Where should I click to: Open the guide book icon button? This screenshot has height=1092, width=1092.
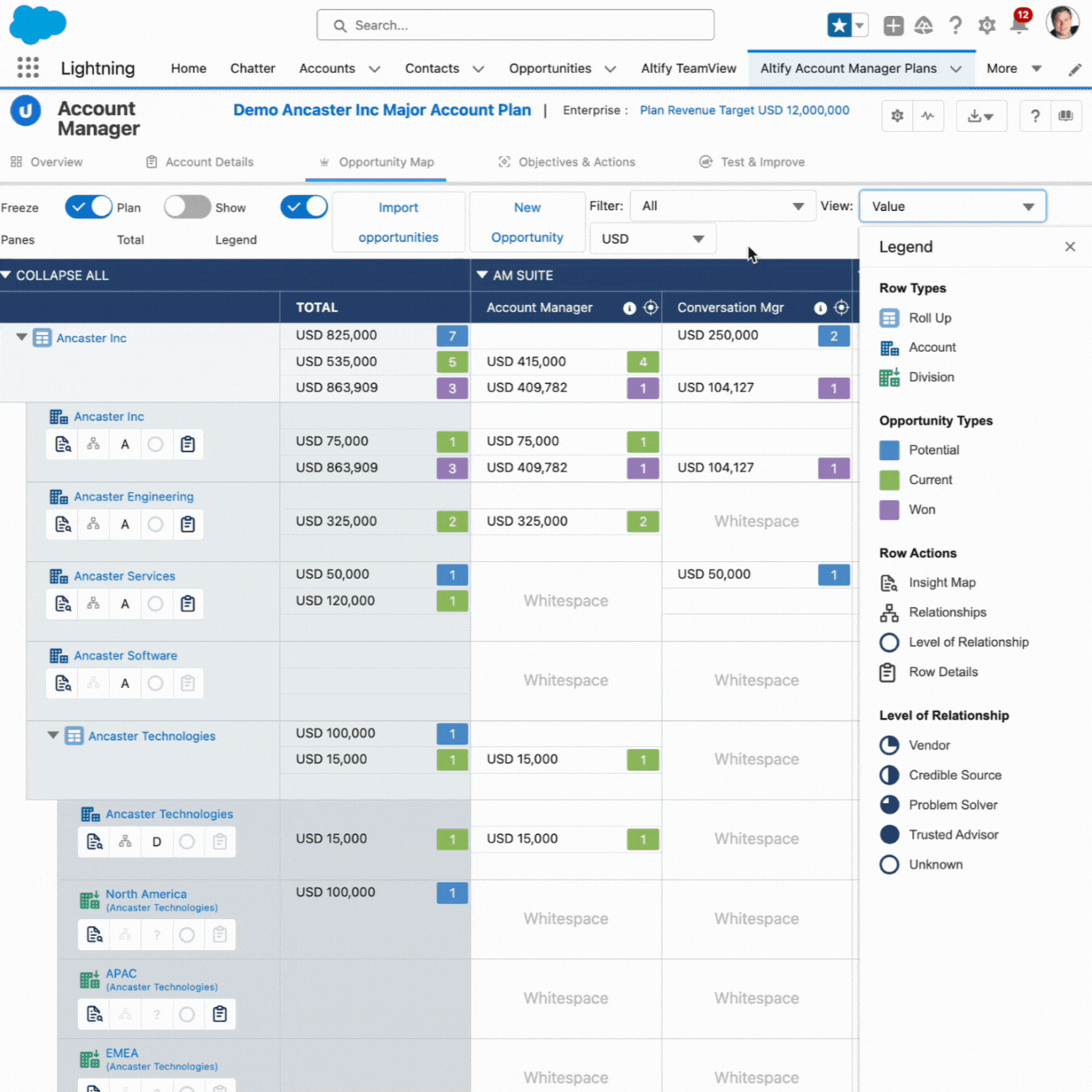tap(1066, 116)
